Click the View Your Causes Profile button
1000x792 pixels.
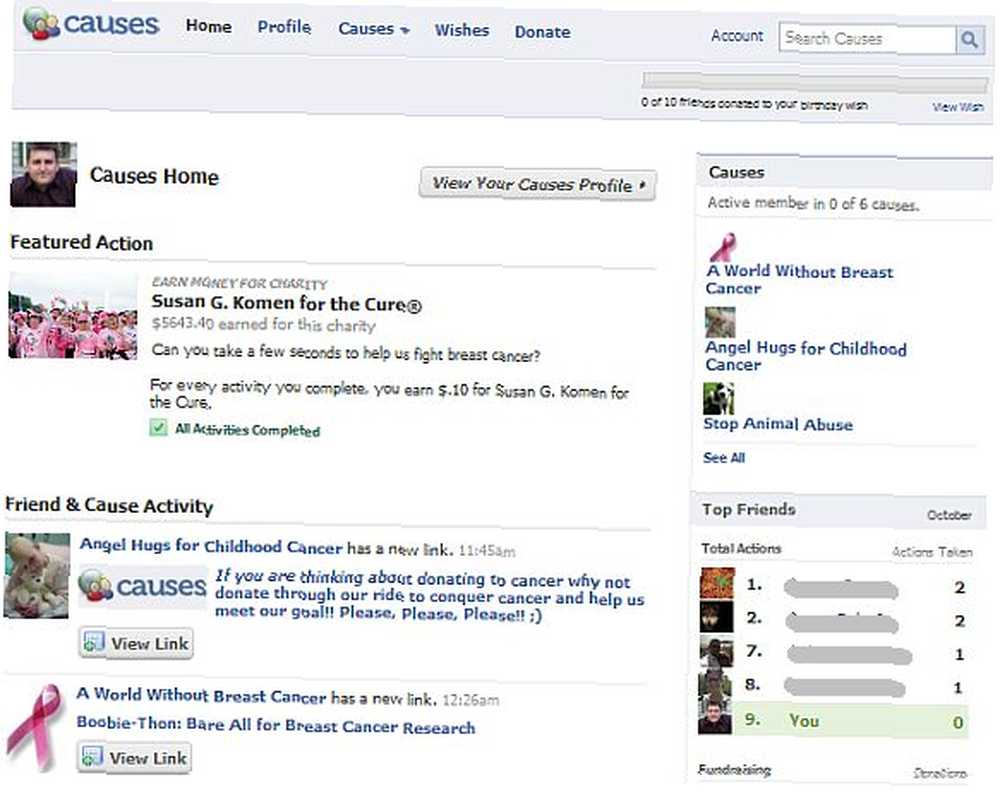point(538,184)
